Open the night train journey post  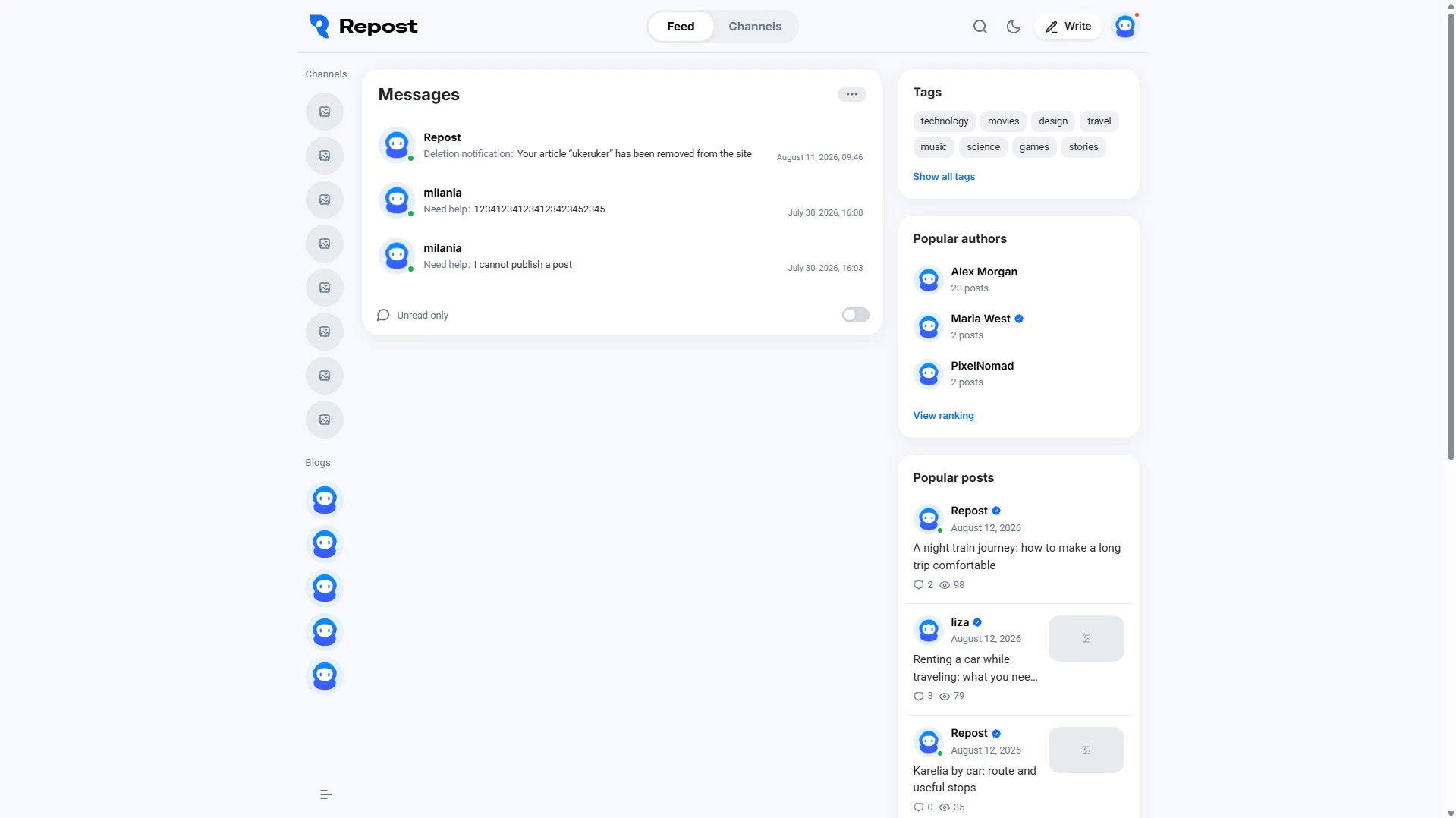pyautogui.click(x=1017, y=556)
